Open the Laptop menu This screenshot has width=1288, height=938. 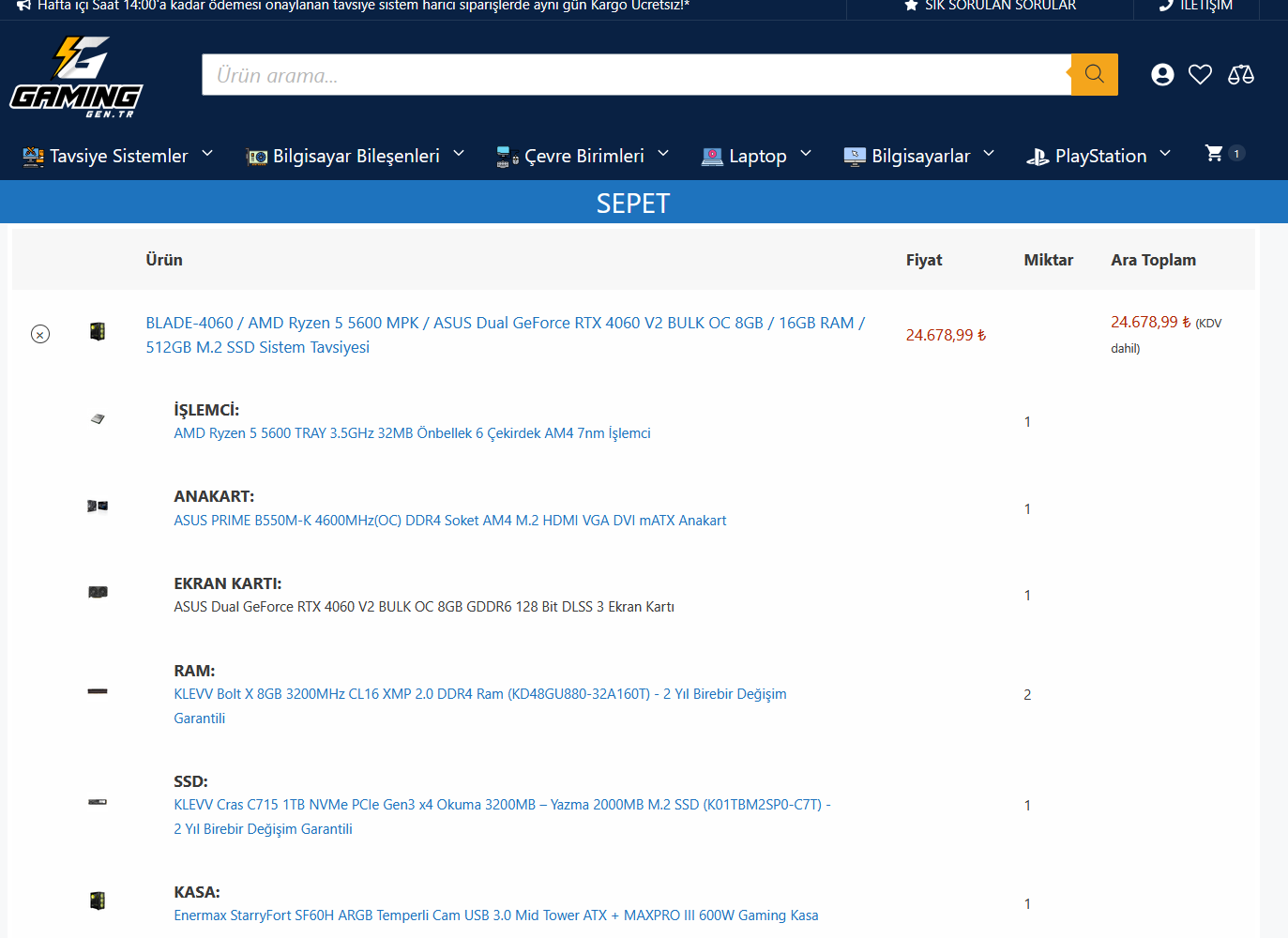tap(757, 157)
